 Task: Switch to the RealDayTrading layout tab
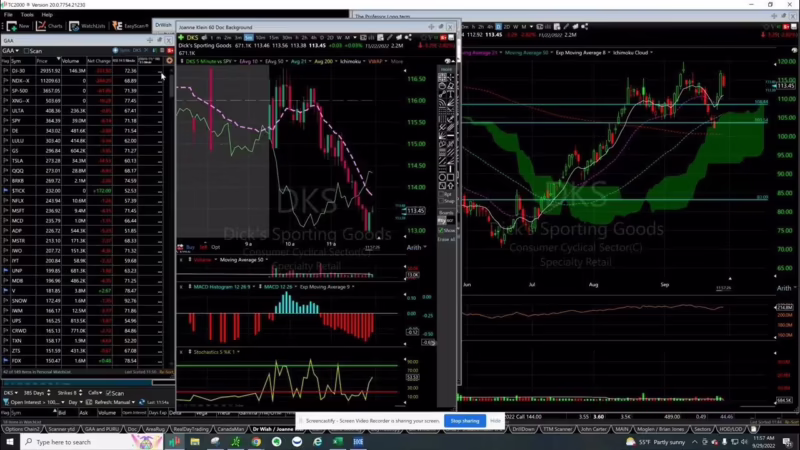point(191,429)
